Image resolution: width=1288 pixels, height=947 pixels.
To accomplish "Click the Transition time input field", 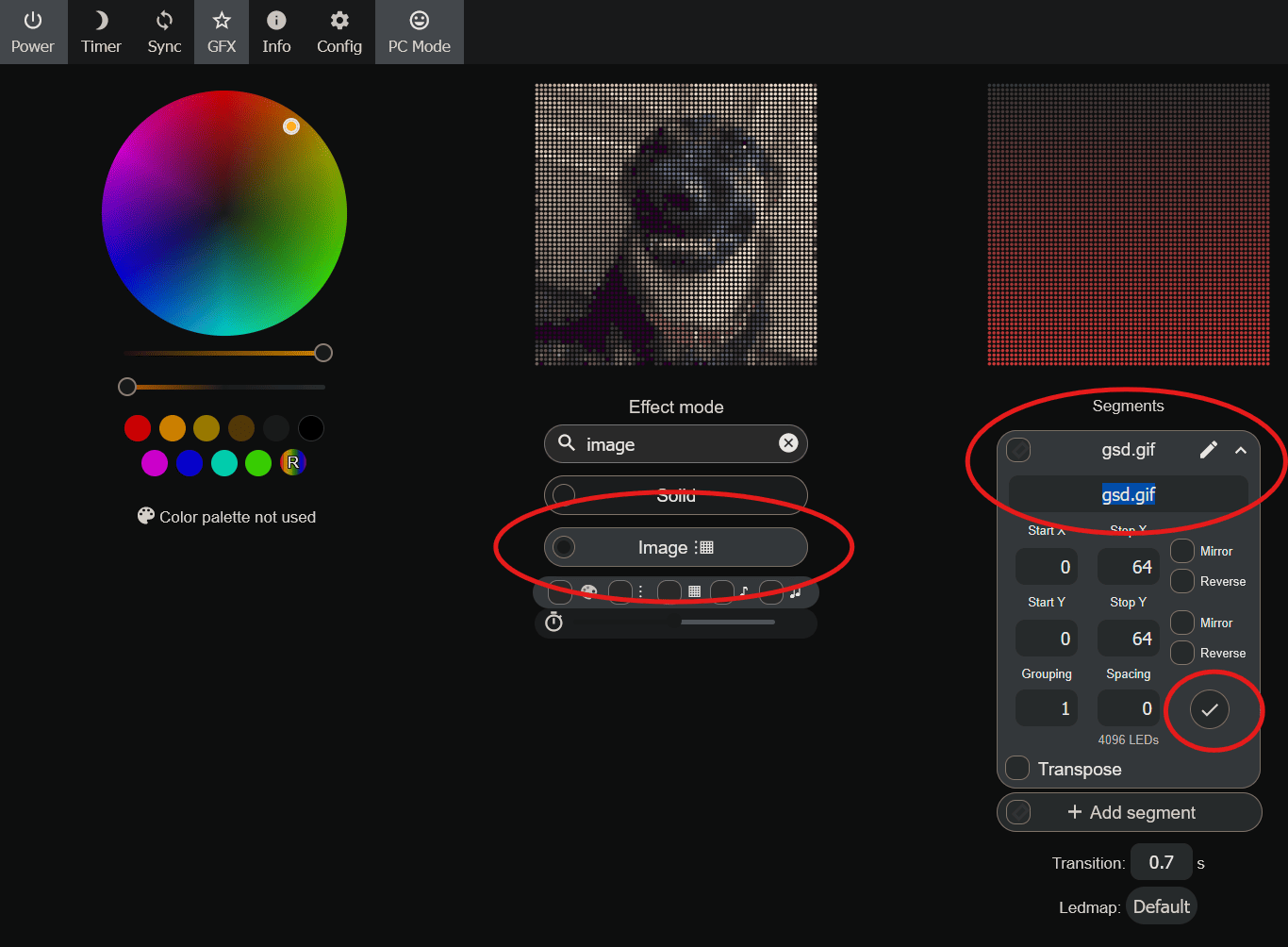I will click(x=1161, y=862).
